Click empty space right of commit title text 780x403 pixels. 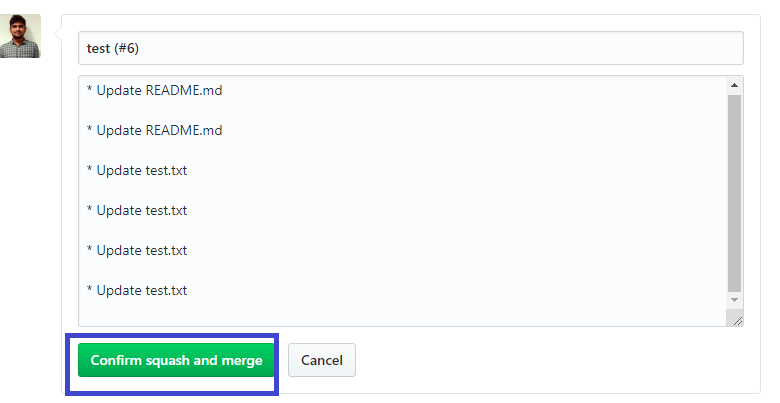pyautogui.click(x=450, y=48)
